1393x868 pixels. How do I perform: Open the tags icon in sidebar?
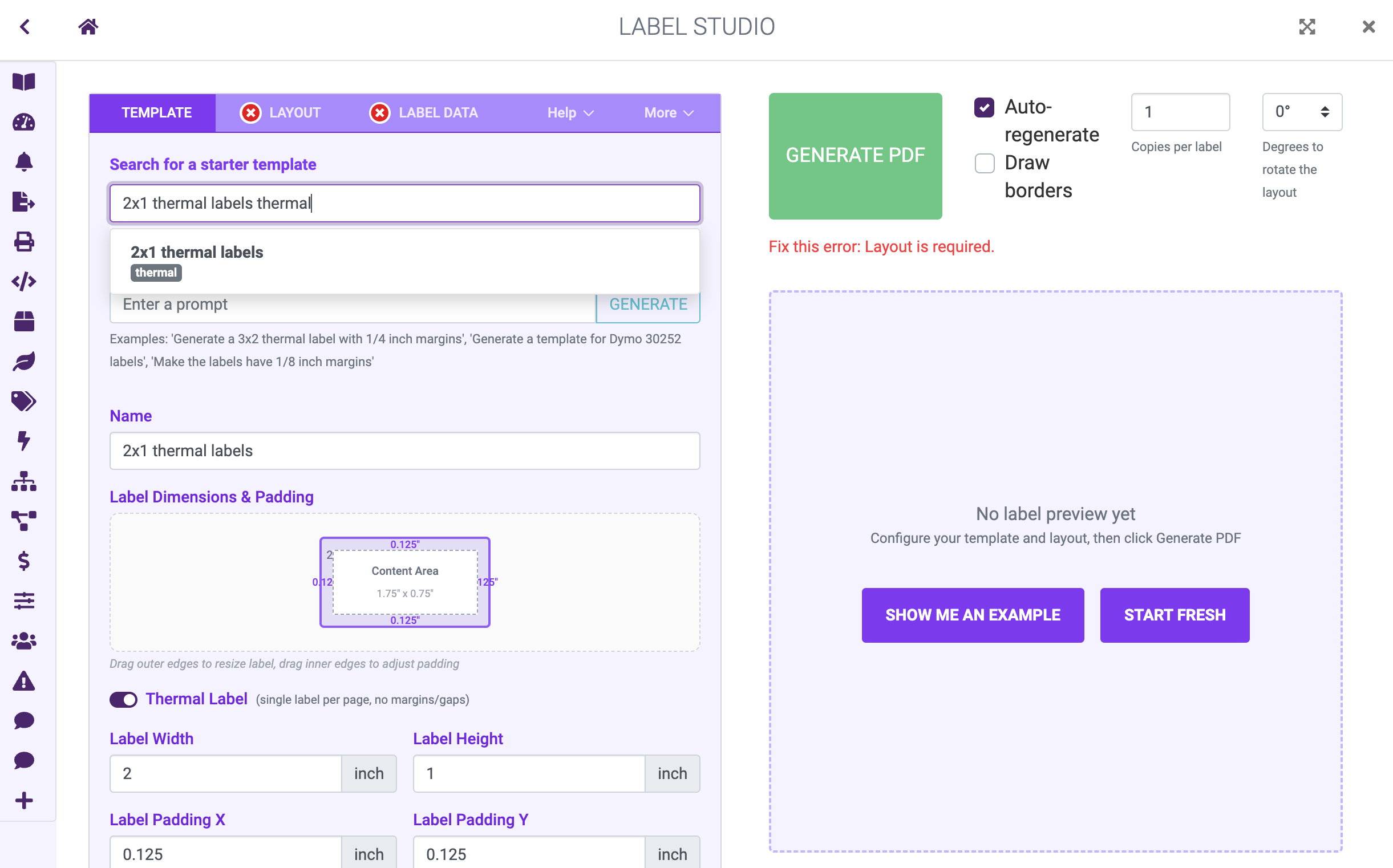[23, 401]
